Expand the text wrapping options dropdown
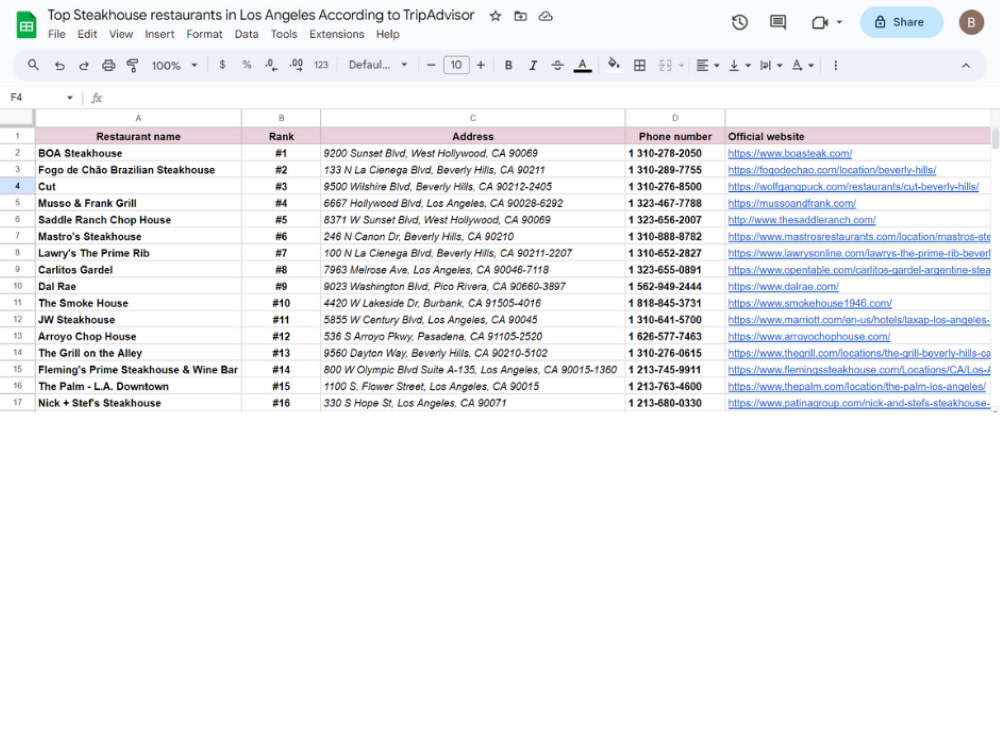 click(x=780, y=64)
